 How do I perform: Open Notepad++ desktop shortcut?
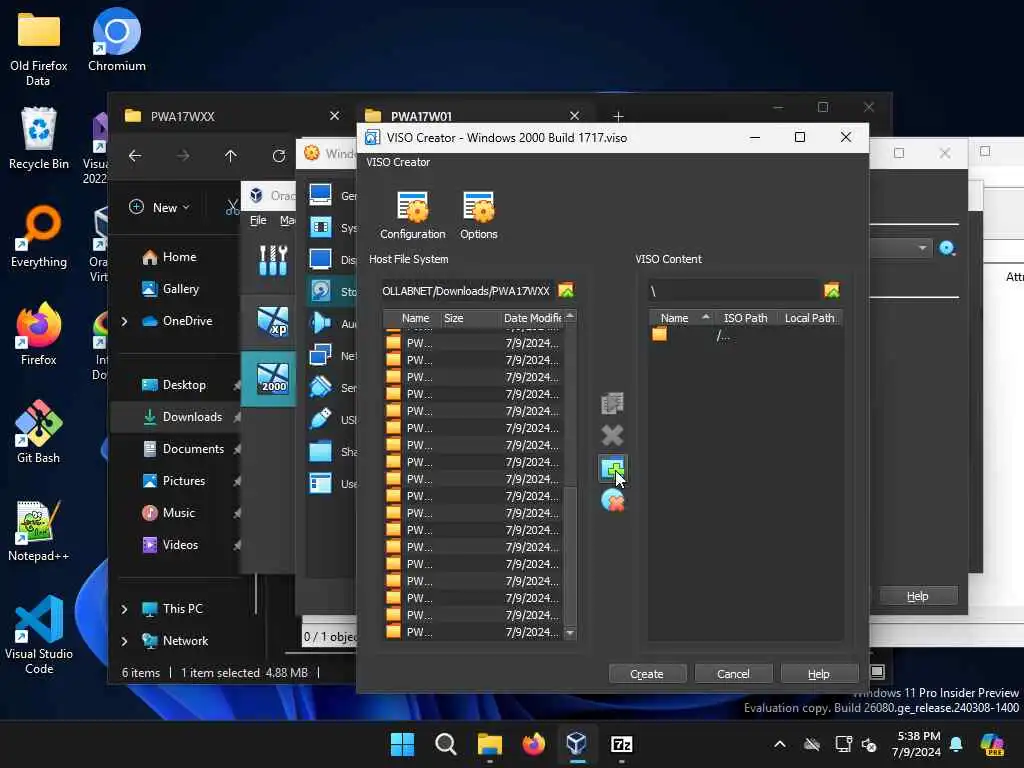(39, 530)
